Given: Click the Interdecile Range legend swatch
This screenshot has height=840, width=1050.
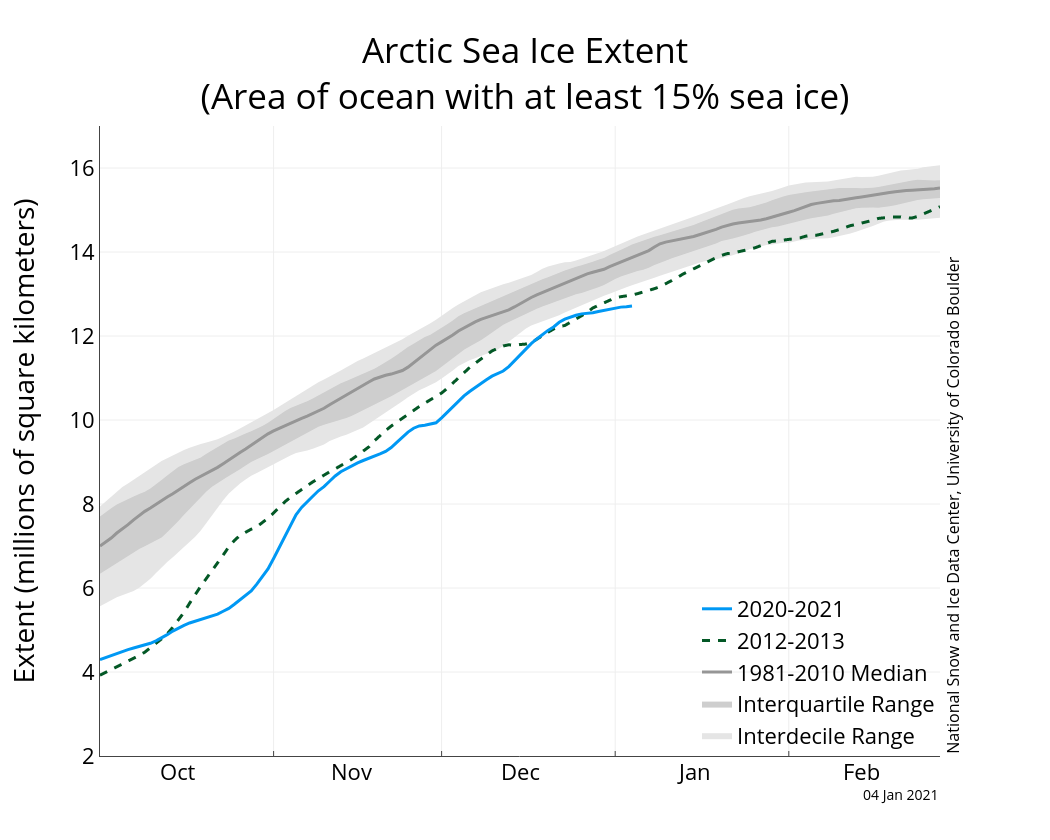Looking at the screenshot, I should pyautogui.click(x=716, y=737).
